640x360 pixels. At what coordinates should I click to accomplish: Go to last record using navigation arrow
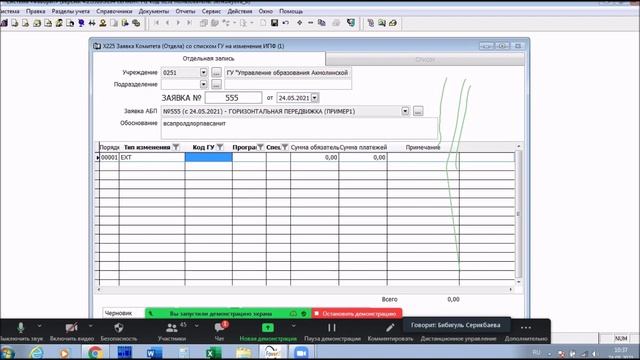(189, 23)
